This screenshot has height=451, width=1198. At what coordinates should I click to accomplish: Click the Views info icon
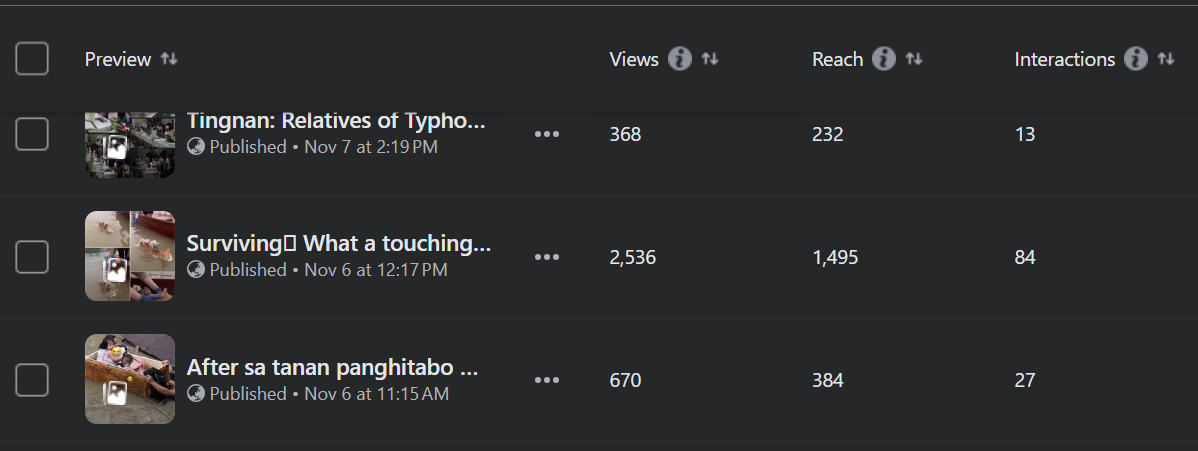[680, 59]
